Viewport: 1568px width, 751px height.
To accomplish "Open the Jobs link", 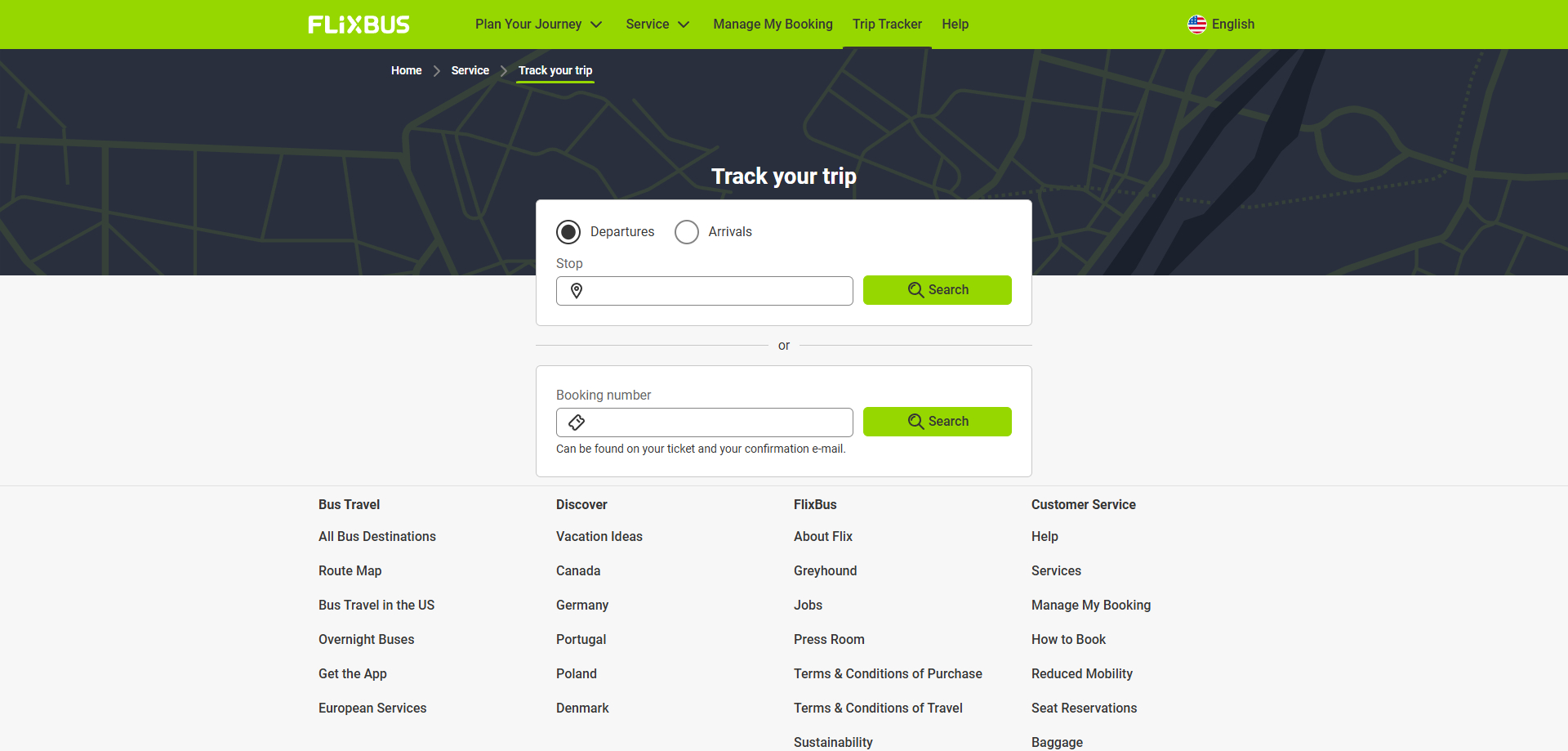I will [x=808, y=606].
